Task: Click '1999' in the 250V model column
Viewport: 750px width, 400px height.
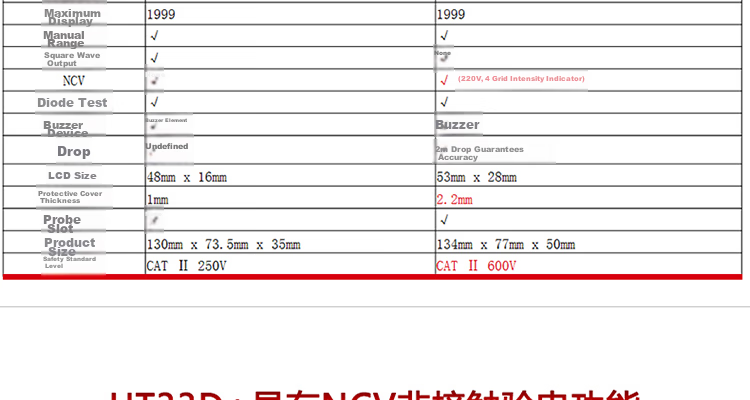Action: pyautogui.click(x=161, y=14)
